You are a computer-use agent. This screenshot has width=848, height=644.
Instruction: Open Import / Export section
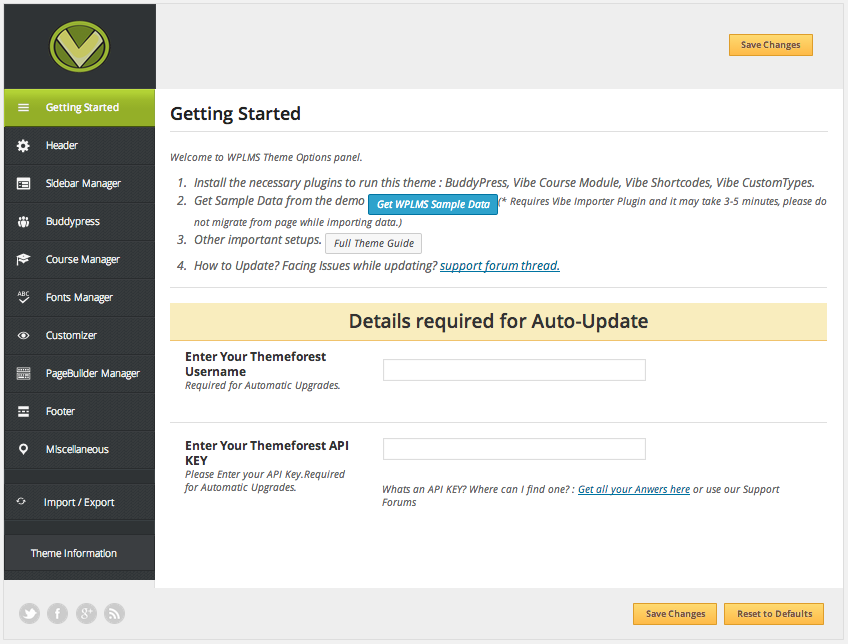80,502
